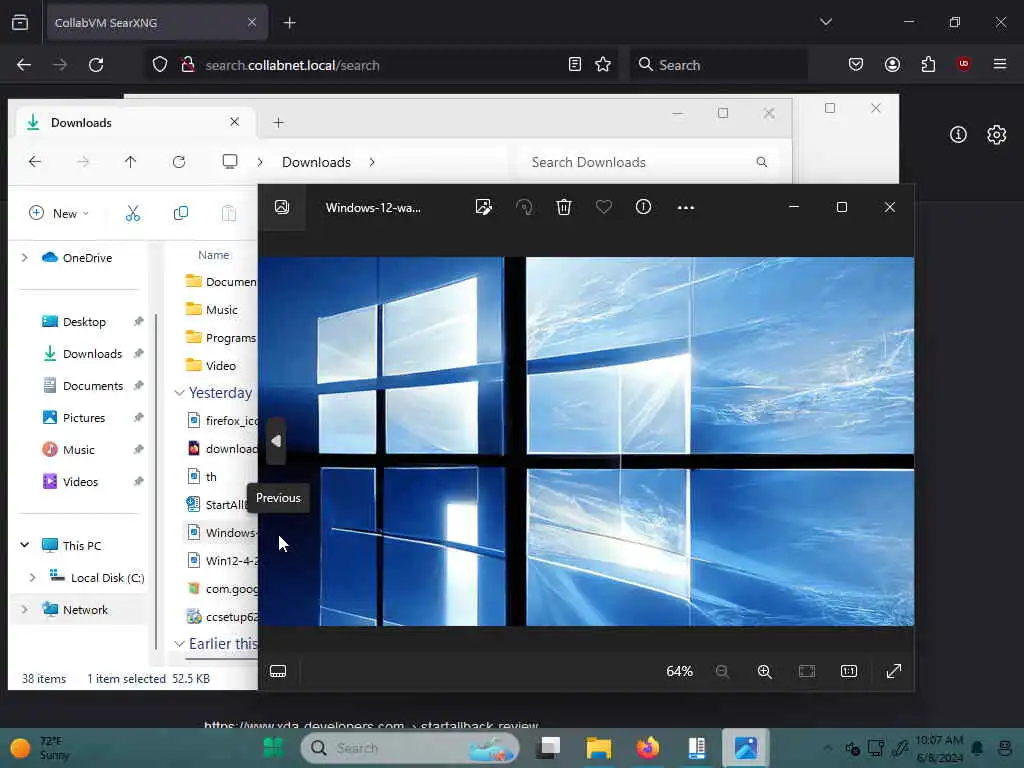This screenshot has height=768, width=1024.
Task: Click the Name column header
Action: [x=214, y=255]
